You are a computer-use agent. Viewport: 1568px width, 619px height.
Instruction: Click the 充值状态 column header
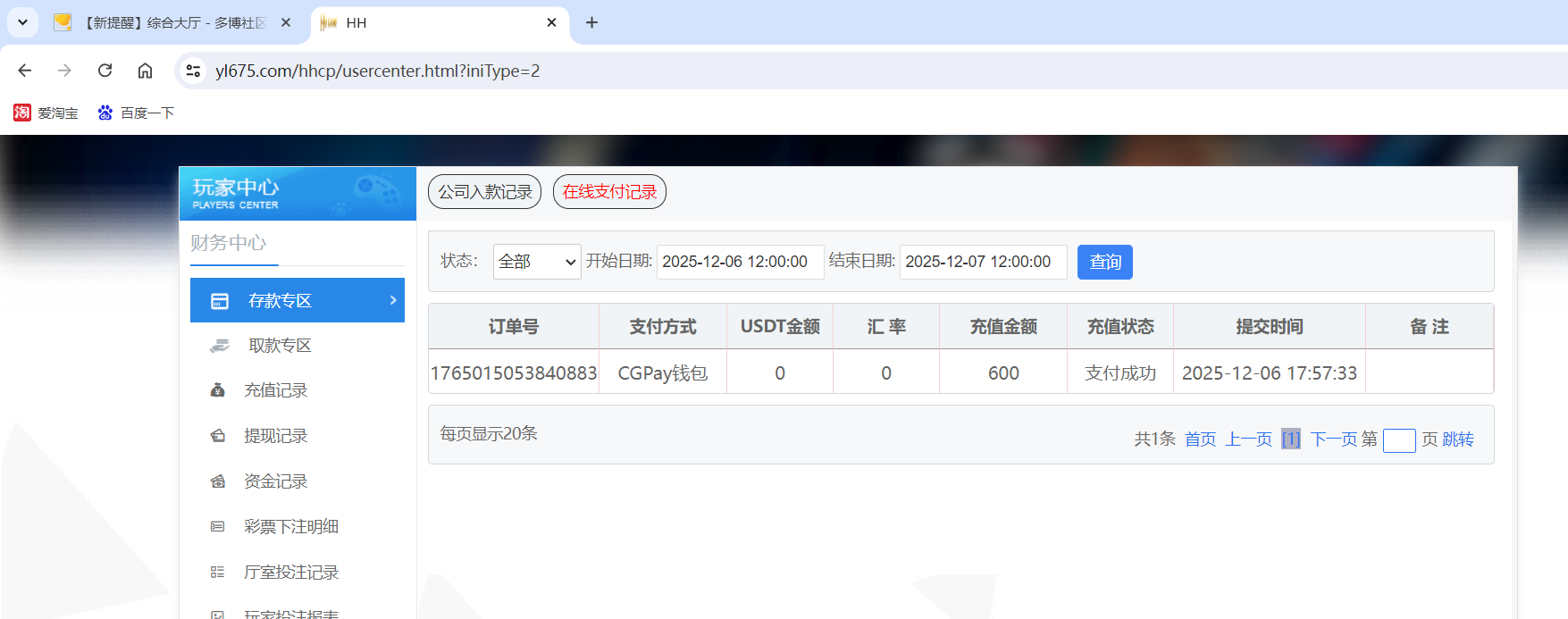point(1120,327)
